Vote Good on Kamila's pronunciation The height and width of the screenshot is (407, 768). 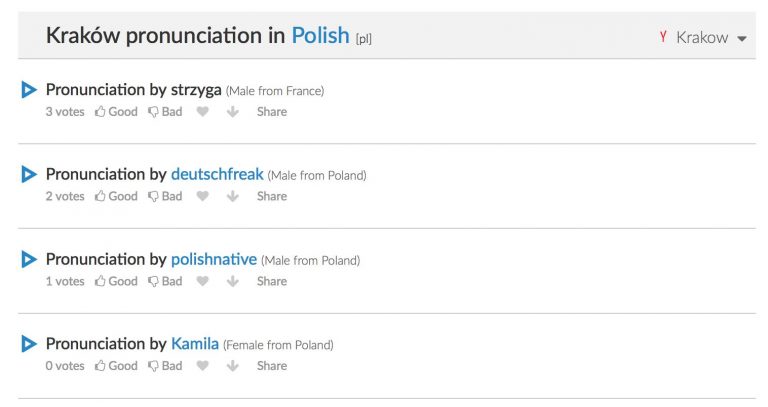pyautogui.click(x=116, y=366)
